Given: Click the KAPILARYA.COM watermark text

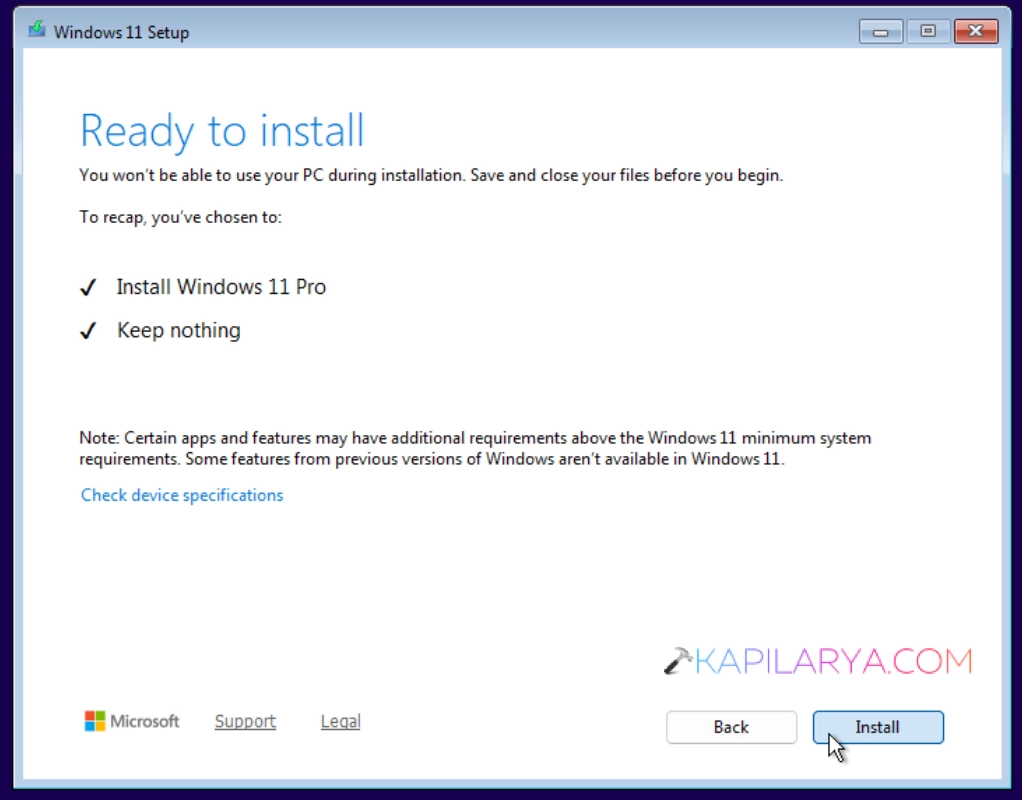Looking at the screenshot, I should (834, 661).
